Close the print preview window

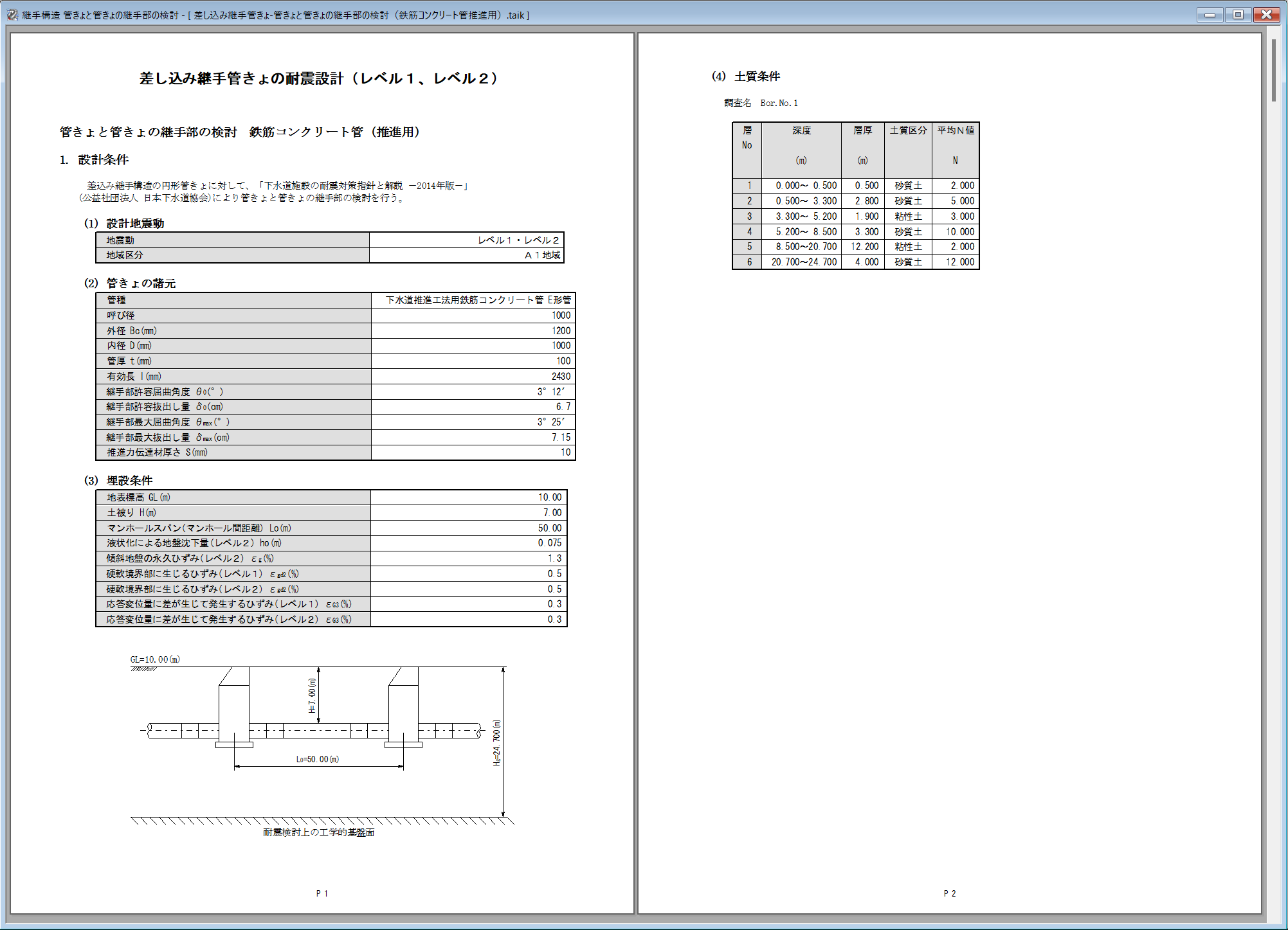(1265, 15)
